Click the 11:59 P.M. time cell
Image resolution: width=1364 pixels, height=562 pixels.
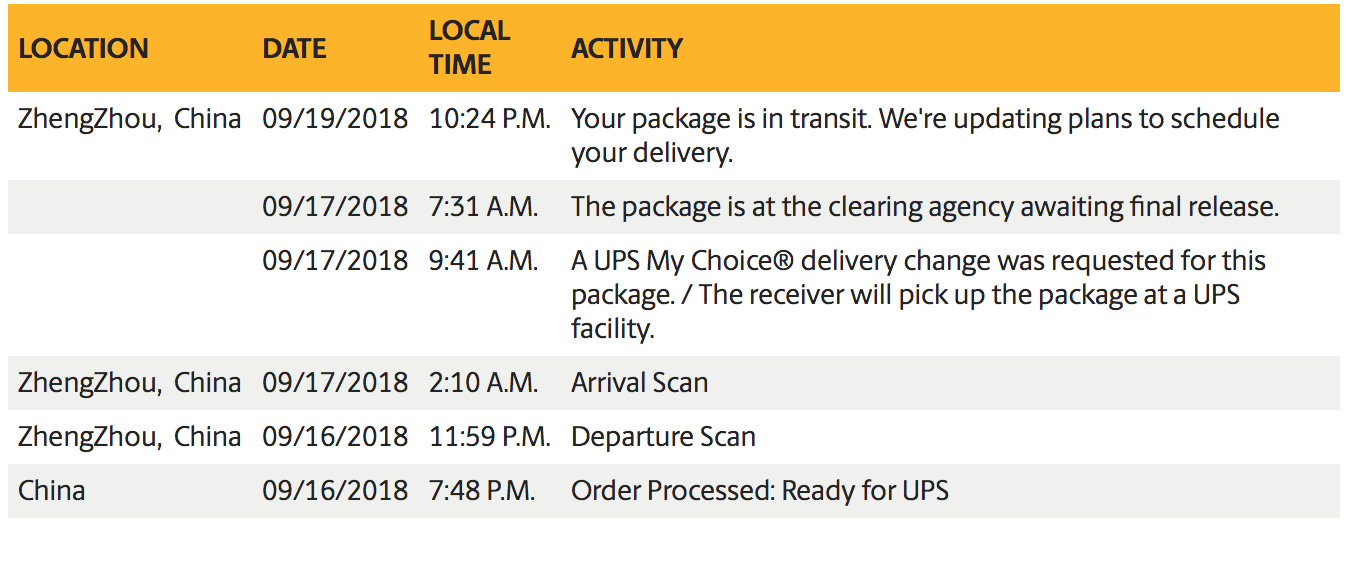coord(490,436)
